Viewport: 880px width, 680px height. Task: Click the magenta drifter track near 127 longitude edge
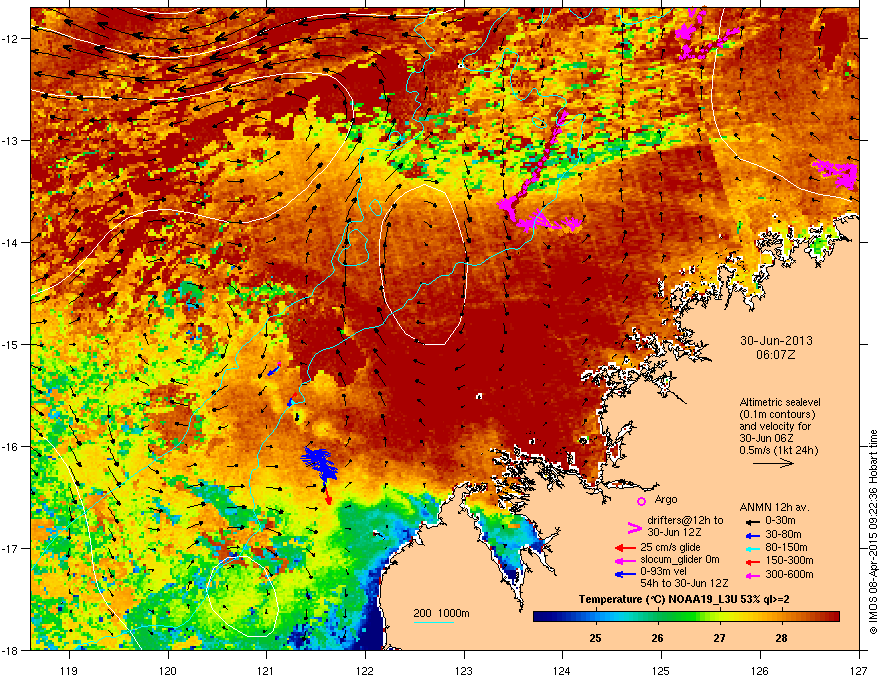click(x=837, y=173)
